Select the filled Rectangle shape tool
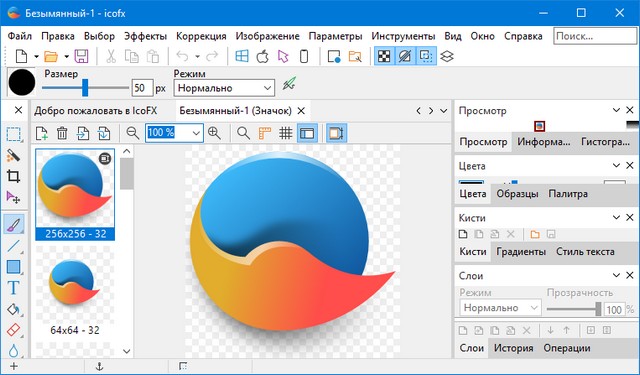640x375 pixels. (13, 267)
